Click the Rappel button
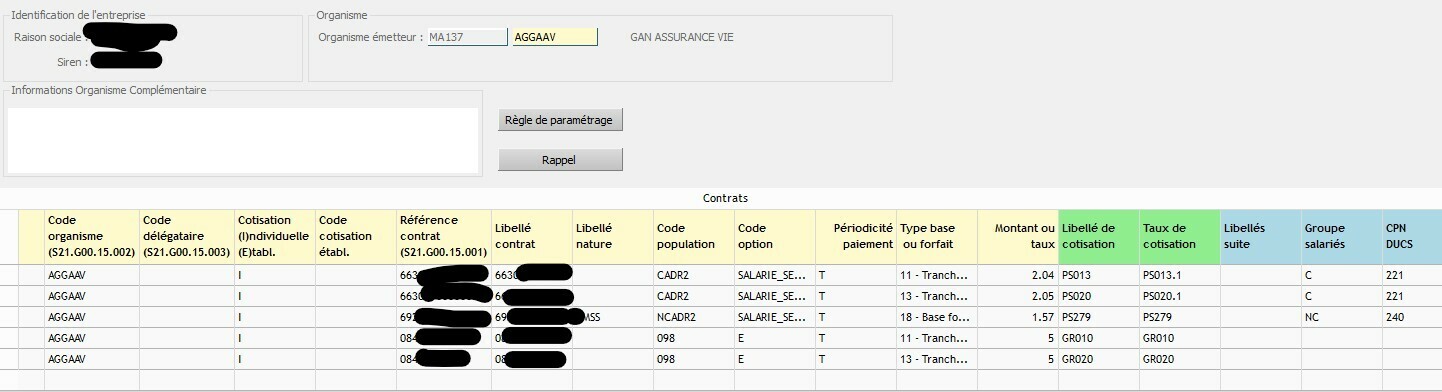Screen dimensions: 1442x392 point(560,159)
